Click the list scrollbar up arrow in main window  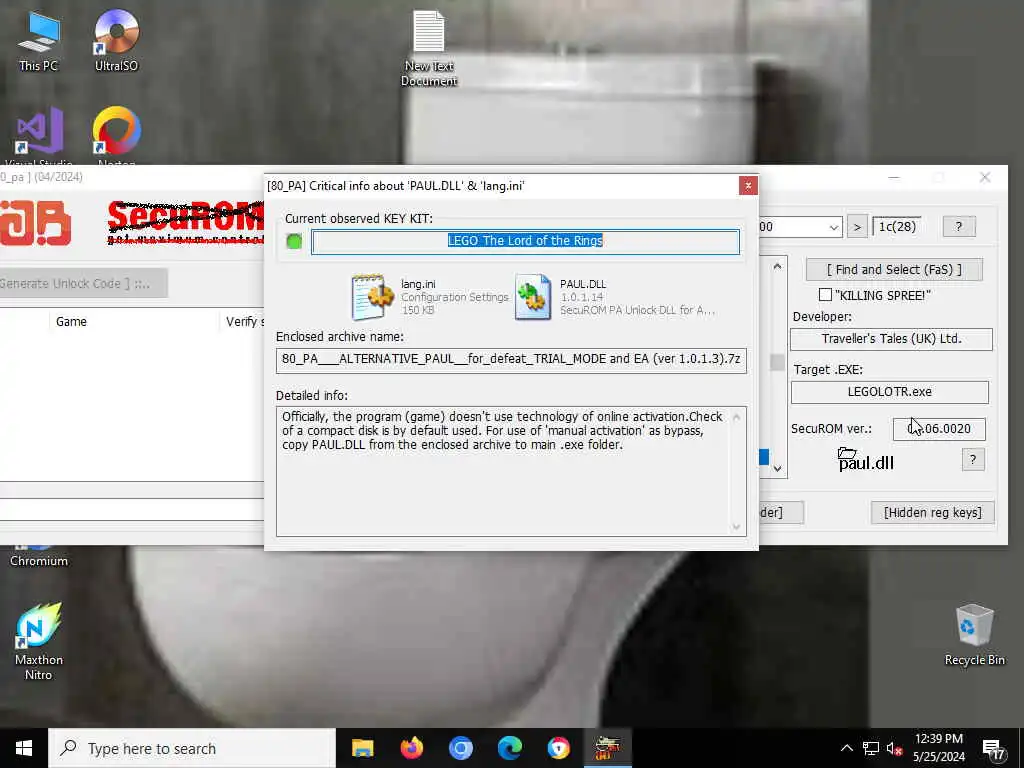777,266
